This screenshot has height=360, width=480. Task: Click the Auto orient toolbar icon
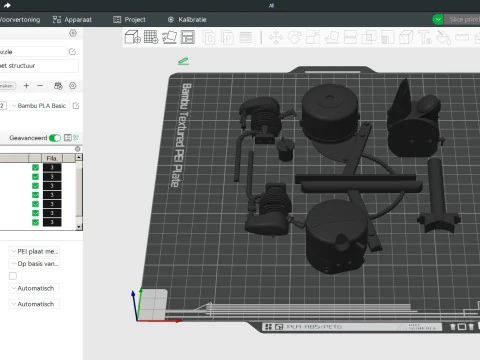tap(169, 37)
